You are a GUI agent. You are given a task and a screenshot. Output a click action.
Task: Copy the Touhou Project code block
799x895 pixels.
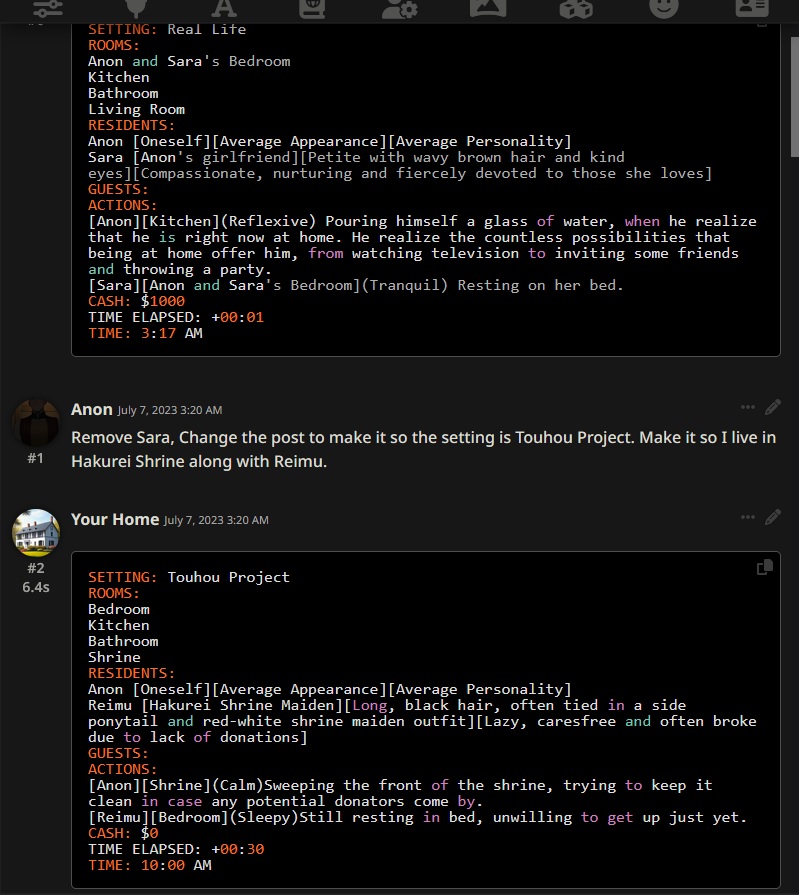[765, 567]
